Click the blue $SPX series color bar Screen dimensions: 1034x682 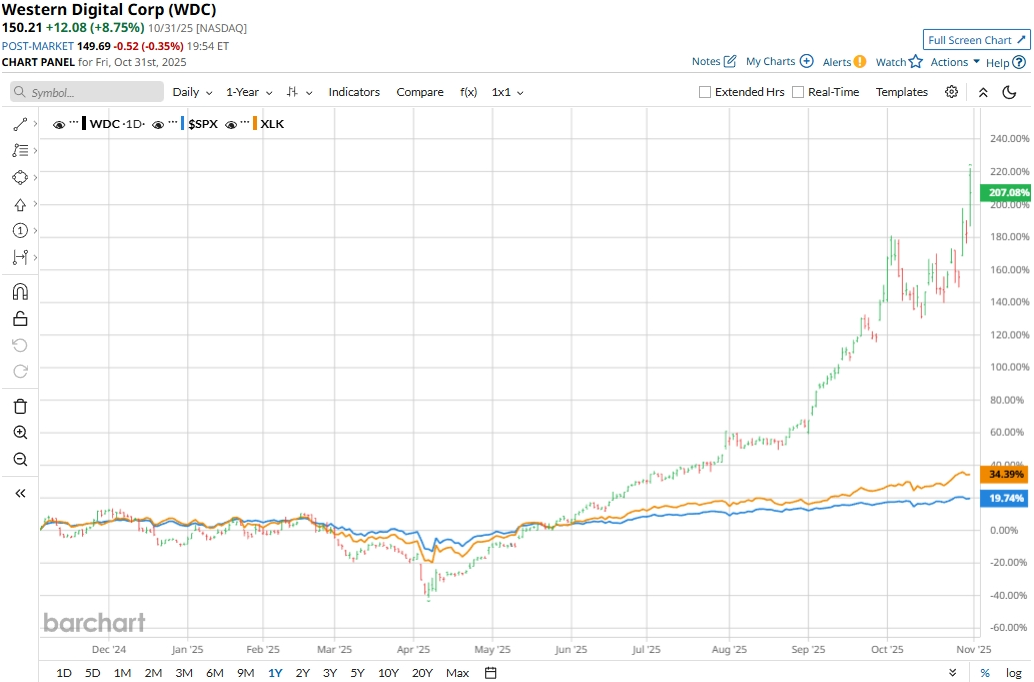coord(183,123)
